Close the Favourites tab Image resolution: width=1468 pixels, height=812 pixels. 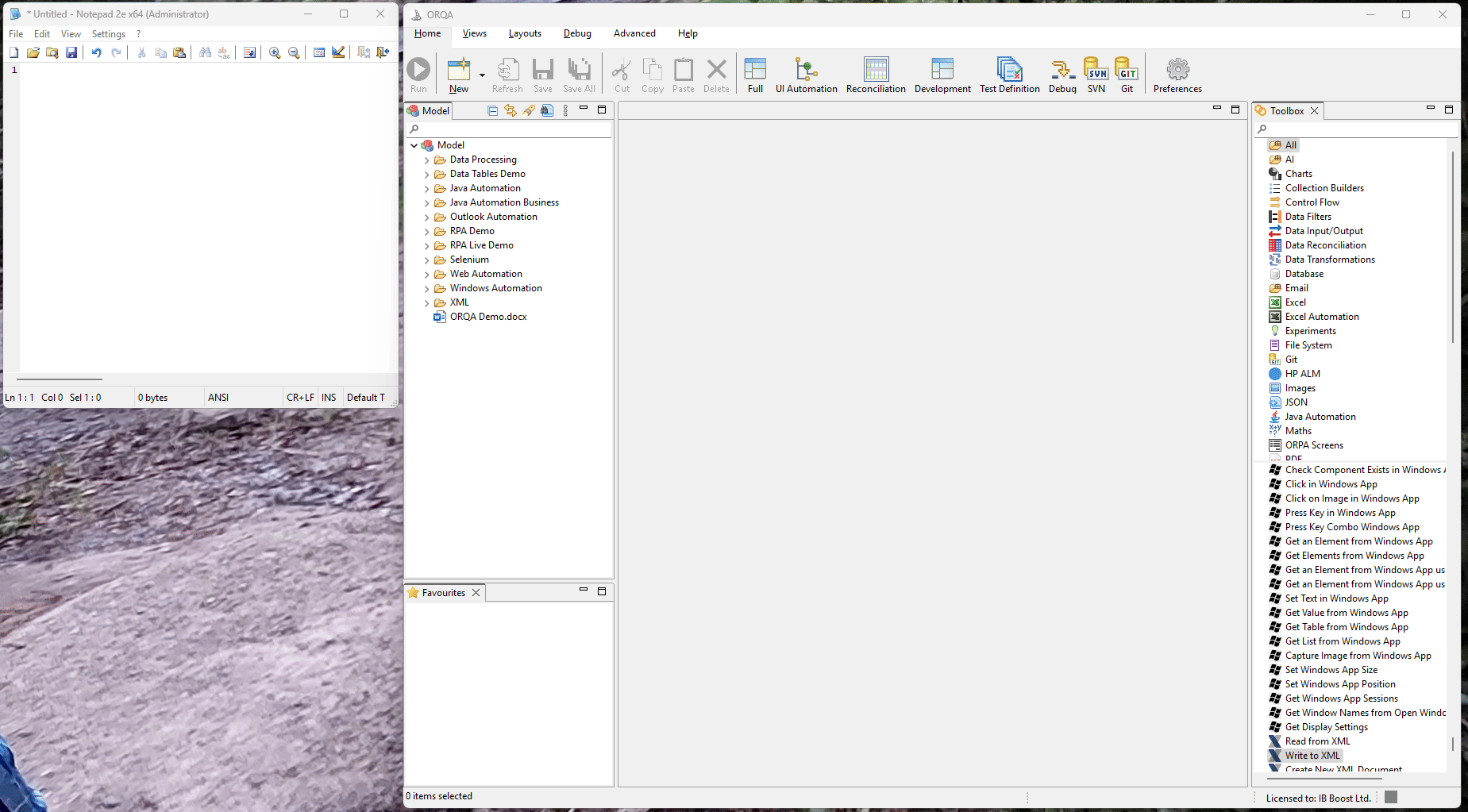point(476,593)
